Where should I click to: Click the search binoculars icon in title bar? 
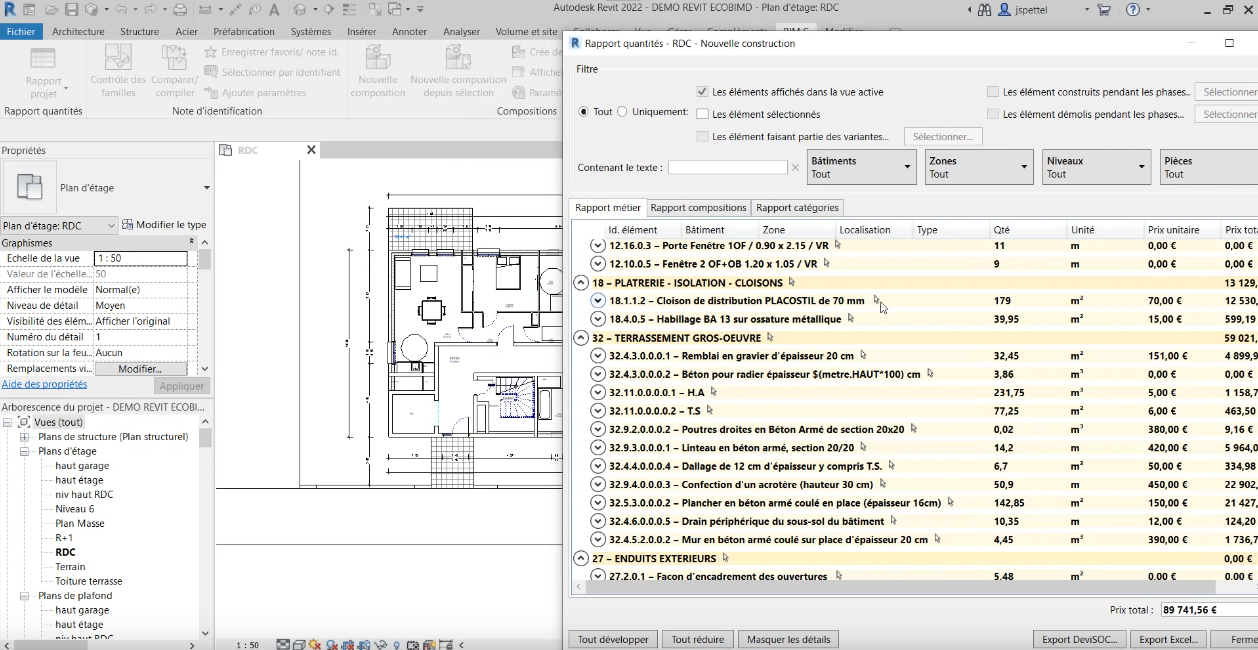[984, 9]
